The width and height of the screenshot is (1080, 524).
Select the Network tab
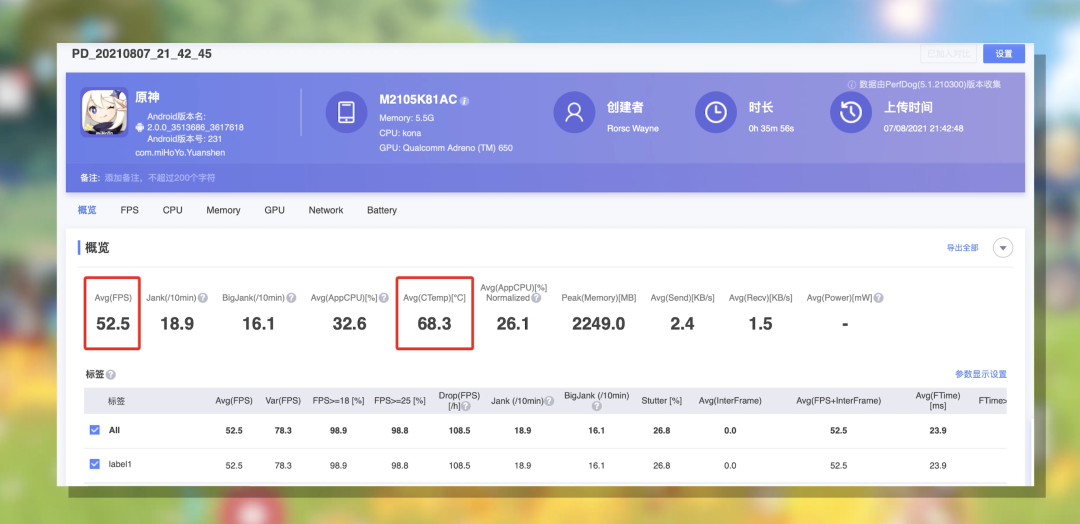click(326, 210)
